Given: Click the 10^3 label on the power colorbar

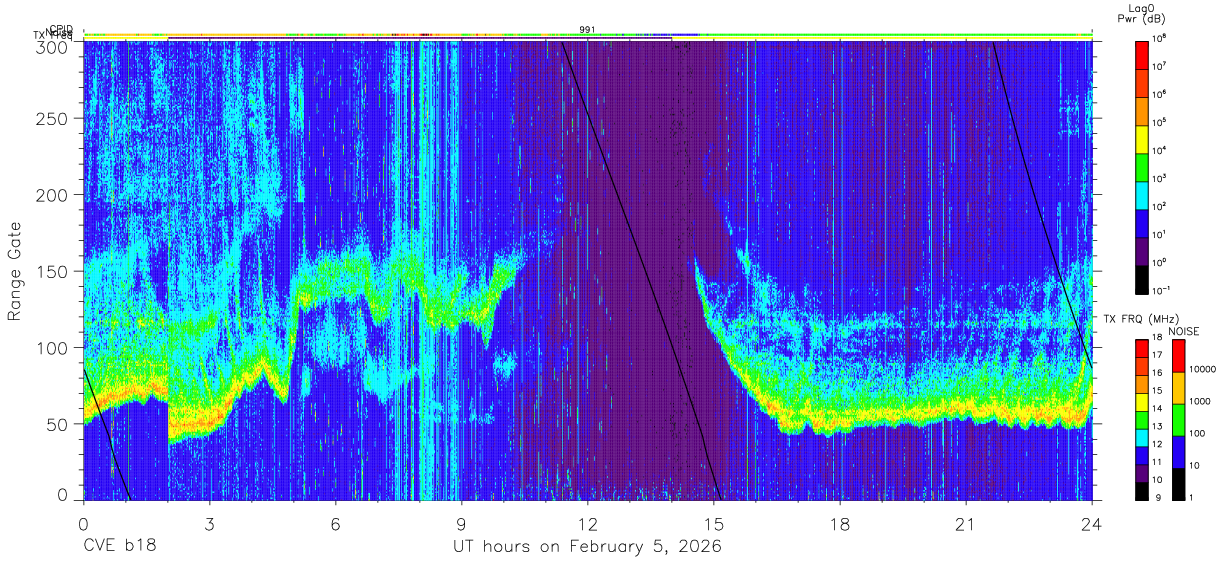Looking at the screenshot, I should 1159,178.
